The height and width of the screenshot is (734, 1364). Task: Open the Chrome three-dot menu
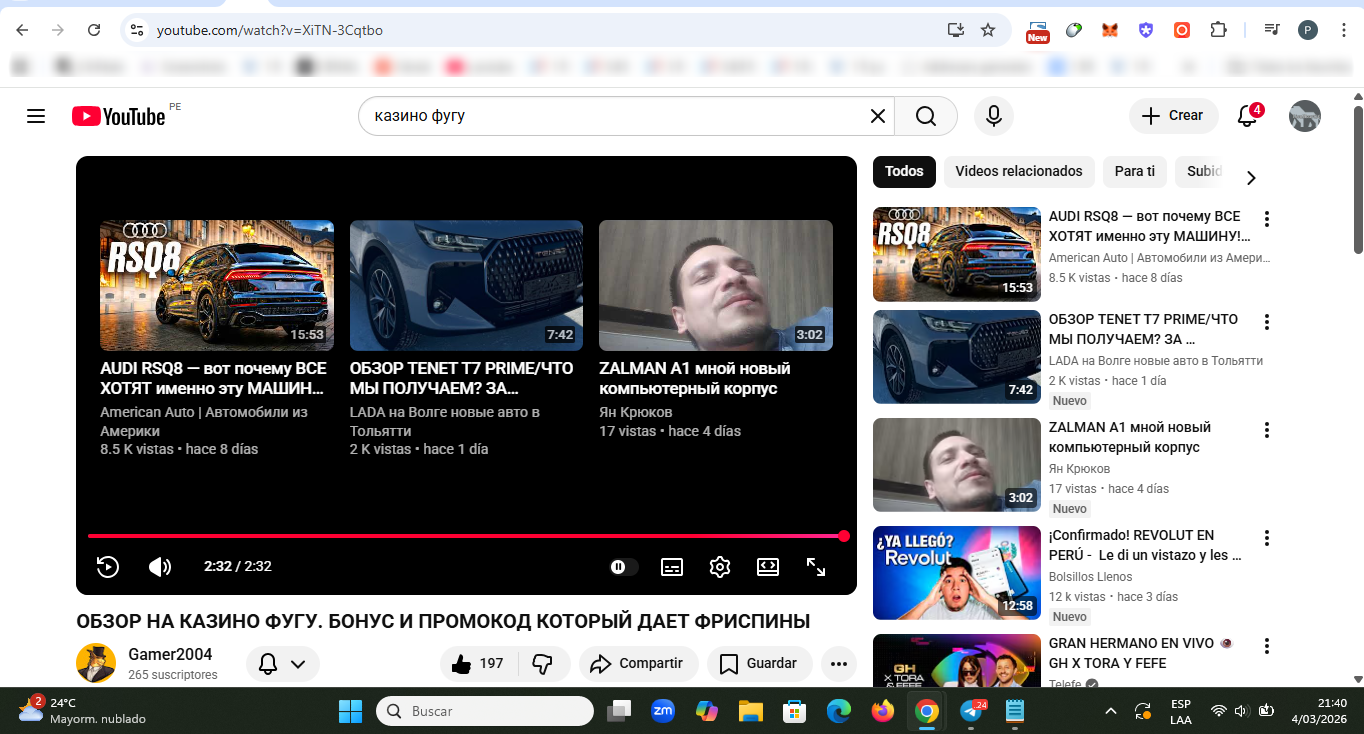click(1343, 30)
